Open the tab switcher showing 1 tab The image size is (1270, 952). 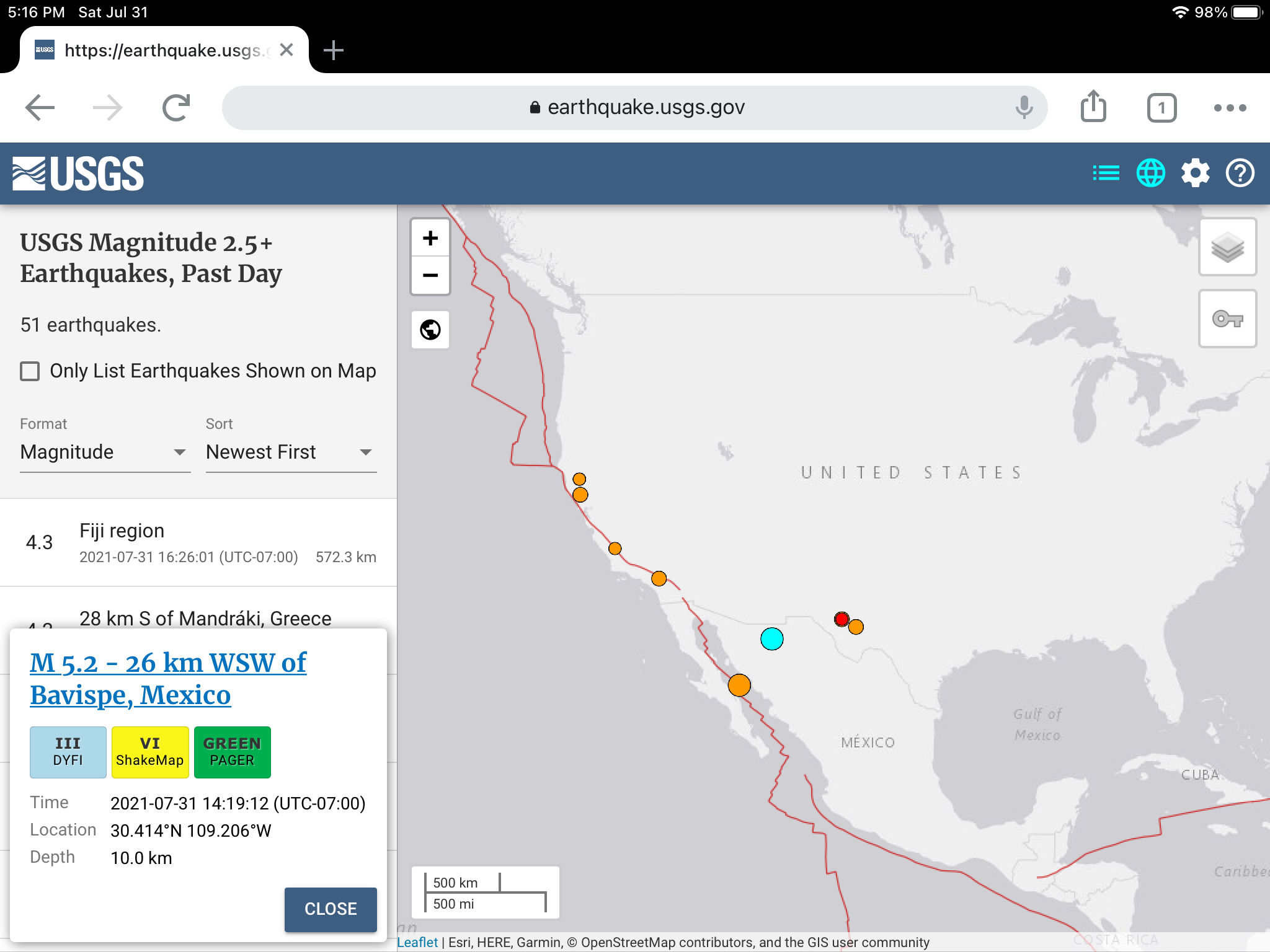click(1161, 108)
